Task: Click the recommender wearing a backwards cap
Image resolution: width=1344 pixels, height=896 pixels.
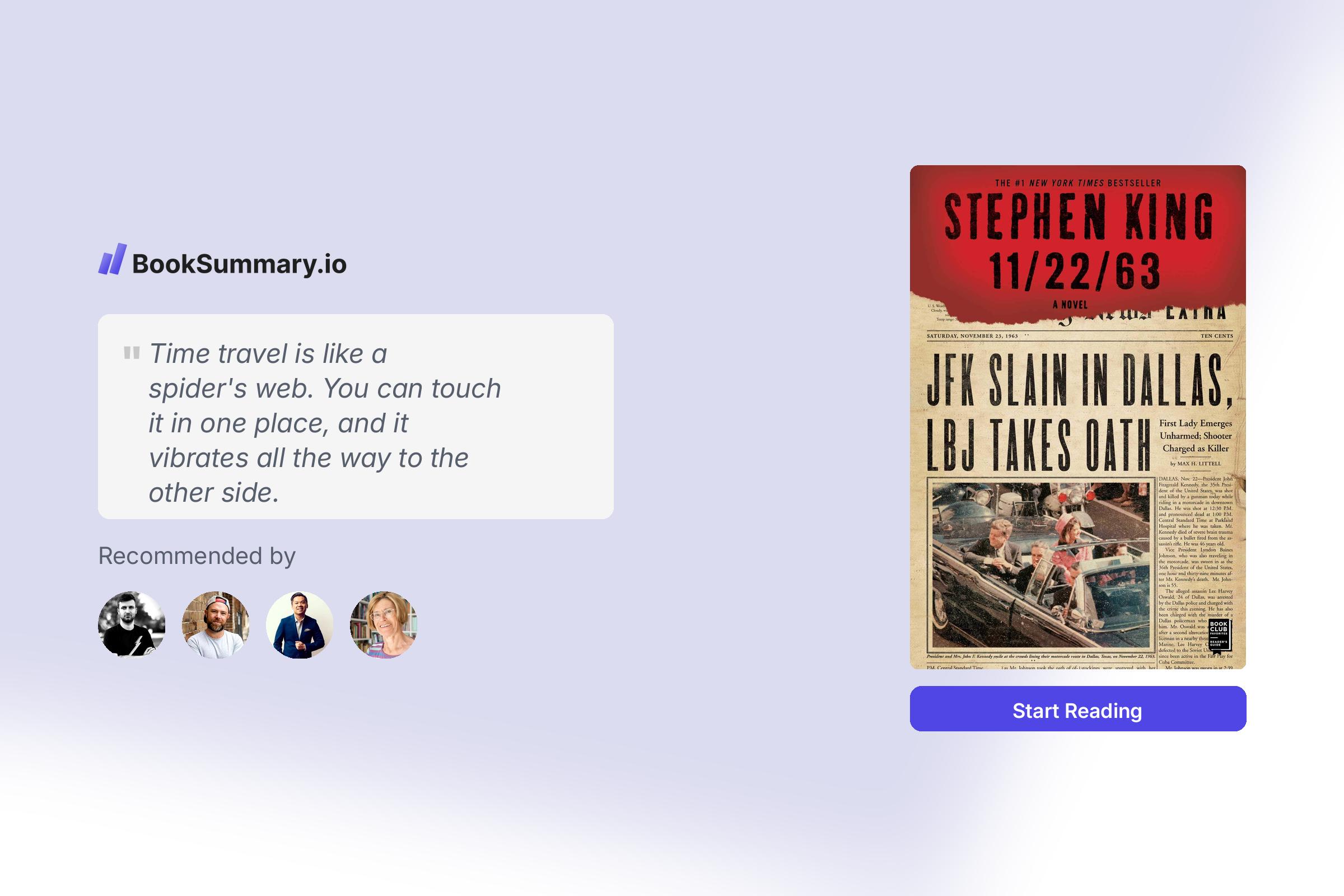Action: coord(216,624)
